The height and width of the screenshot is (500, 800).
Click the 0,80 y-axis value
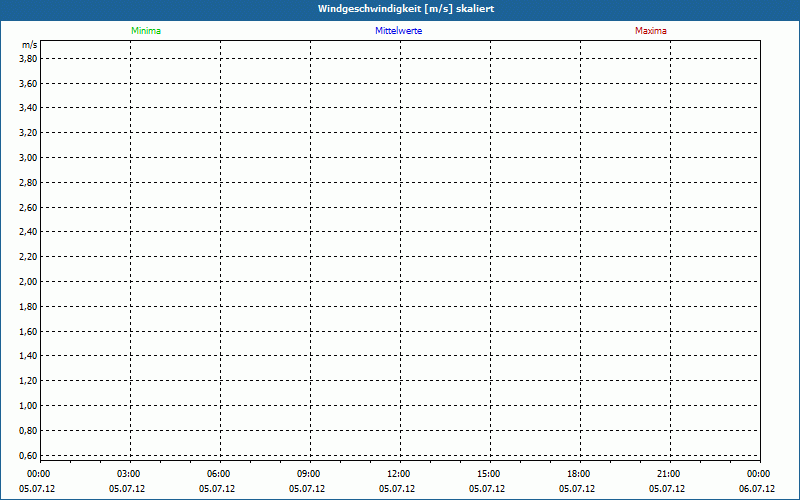[x=28, y=431]
